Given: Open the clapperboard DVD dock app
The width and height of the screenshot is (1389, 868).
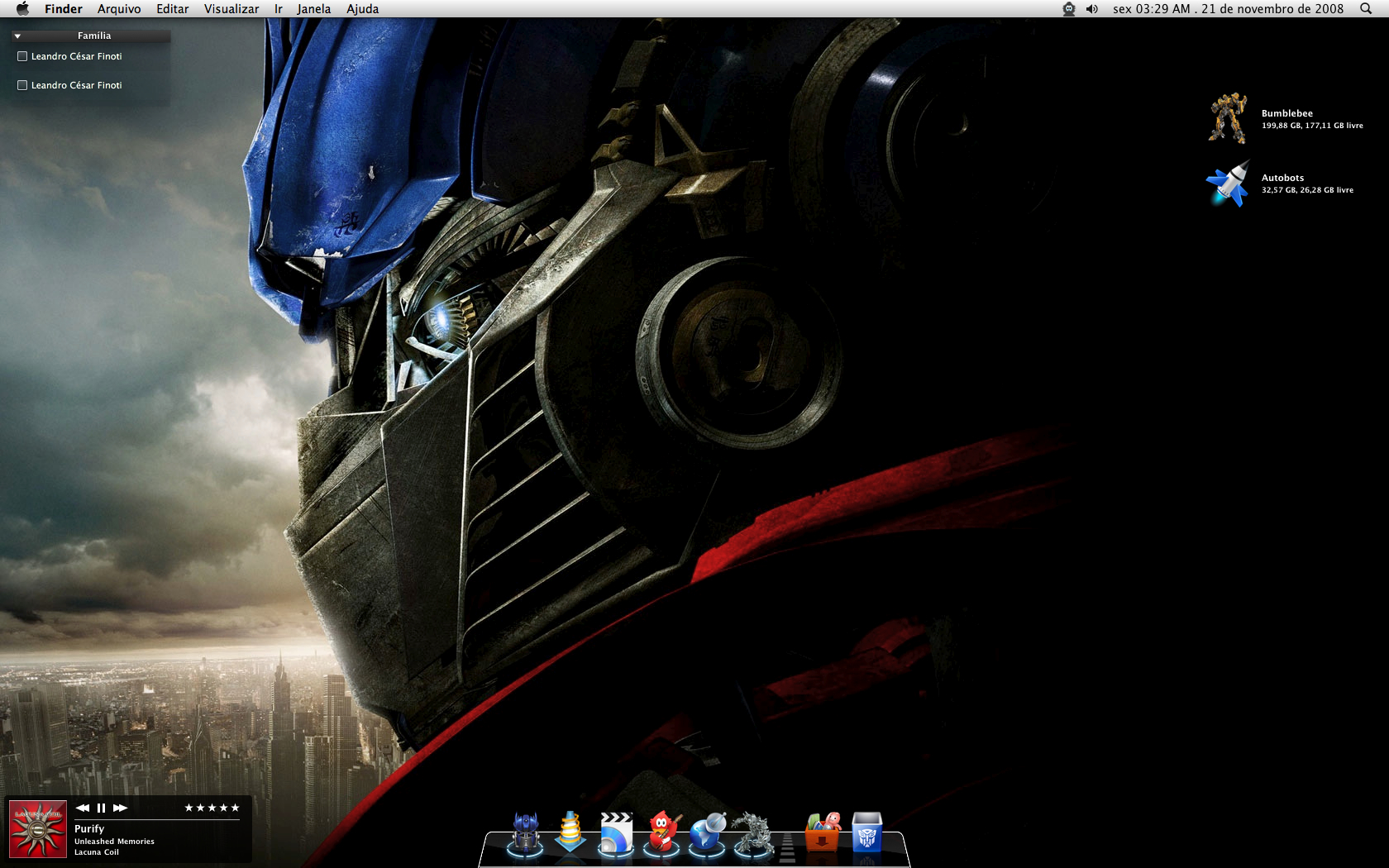Looking at the screenshot, I should (x=615, y=833).
